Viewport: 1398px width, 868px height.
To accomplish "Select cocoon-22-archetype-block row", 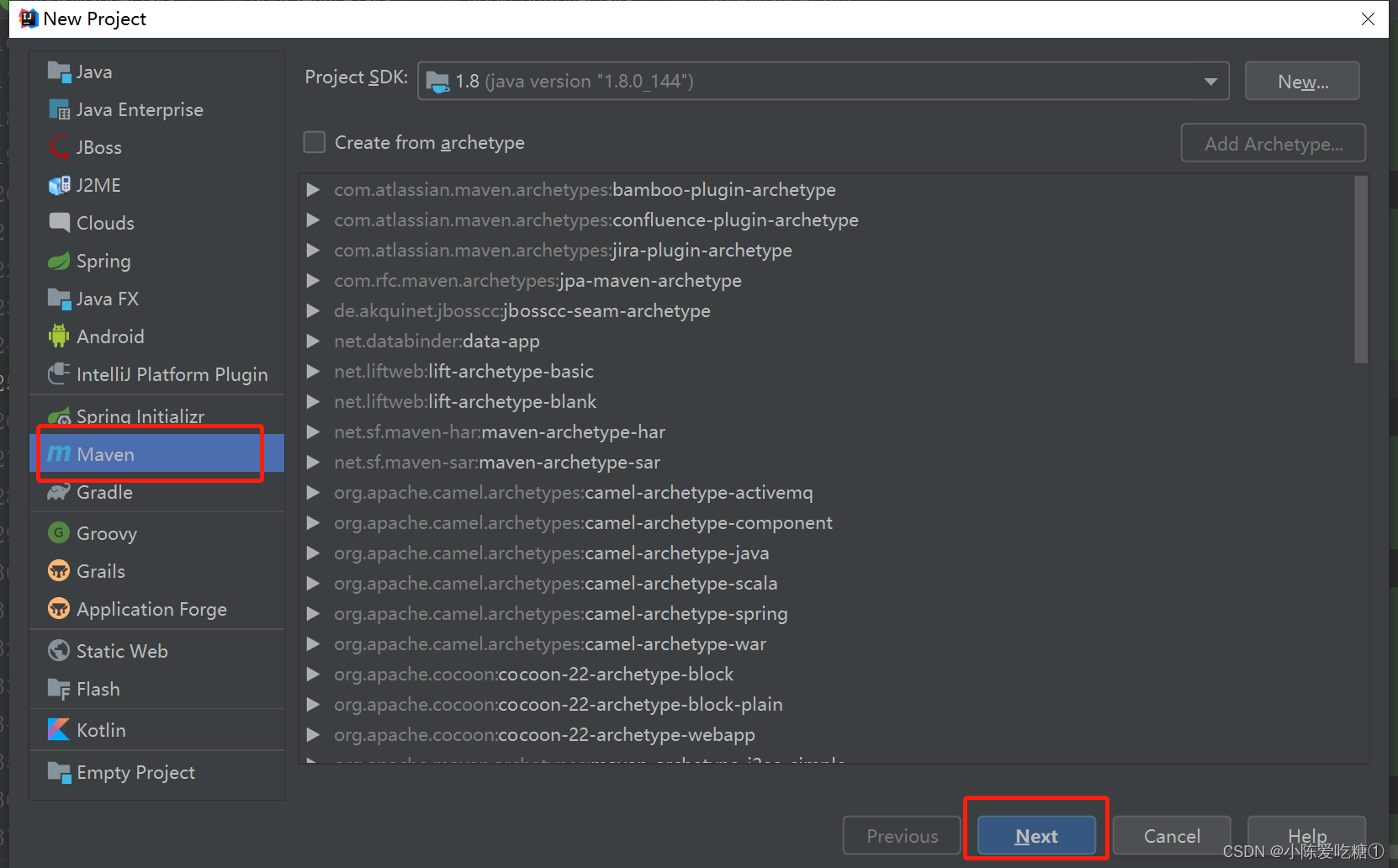I will click(x=833, y=675).
